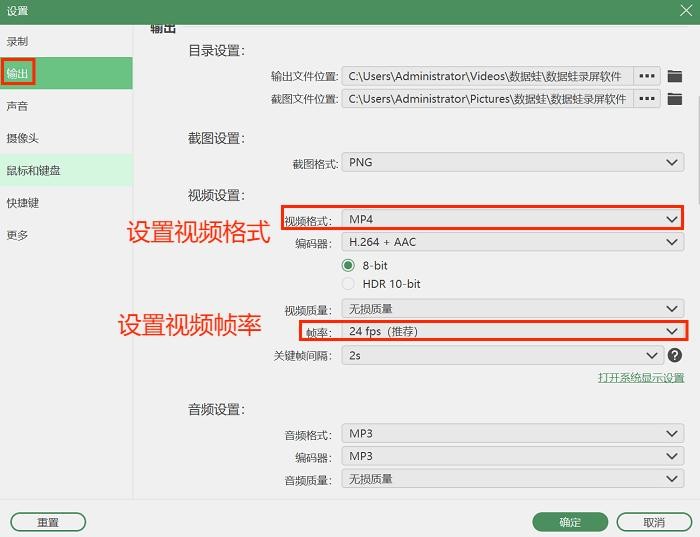This screenshot has height=537, width=700.
Task: Click the 确定 confirm button
Action: 570,522
